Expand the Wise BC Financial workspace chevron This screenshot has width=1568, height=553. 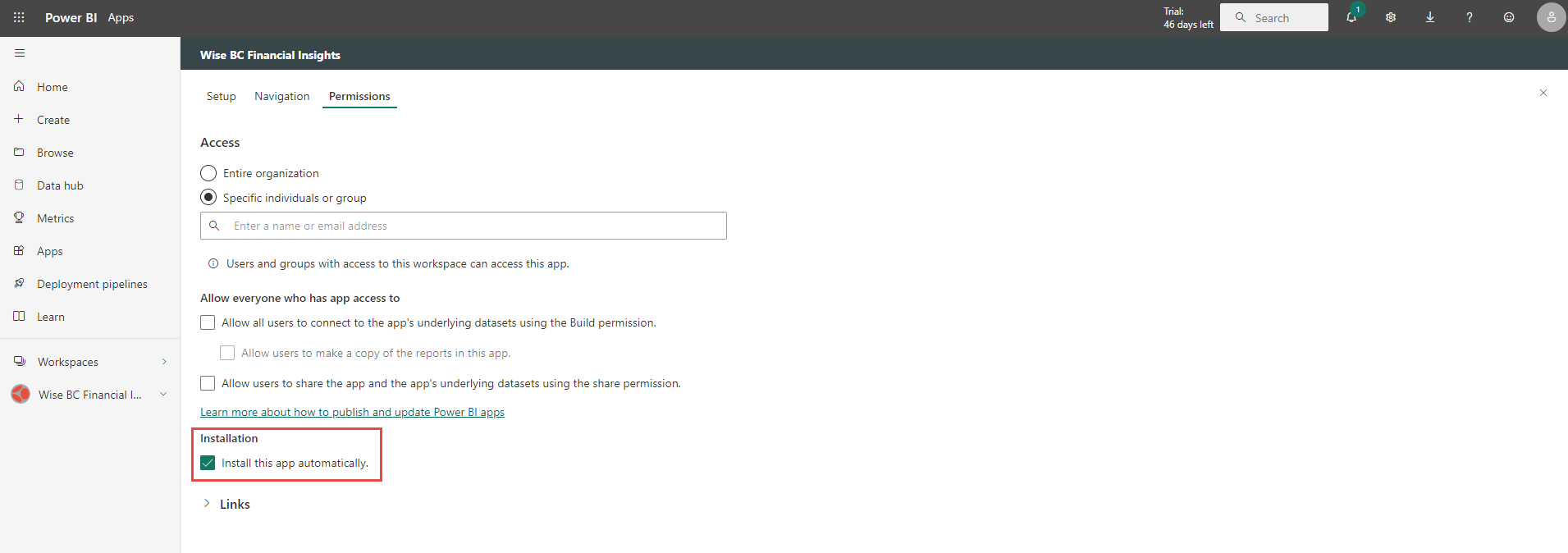pyautogui.click(x=163, y=395)
